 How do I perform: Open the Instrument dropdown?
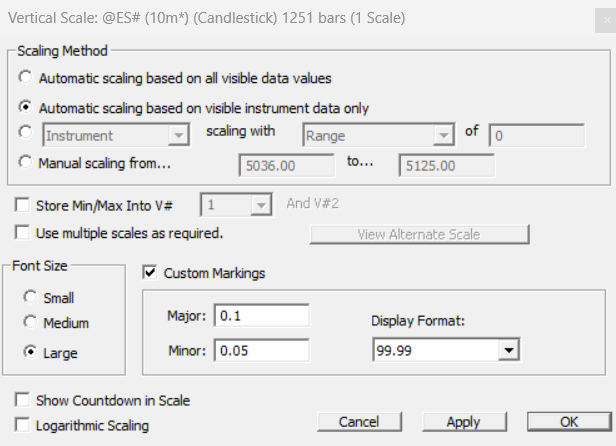(x=178, y=135)
